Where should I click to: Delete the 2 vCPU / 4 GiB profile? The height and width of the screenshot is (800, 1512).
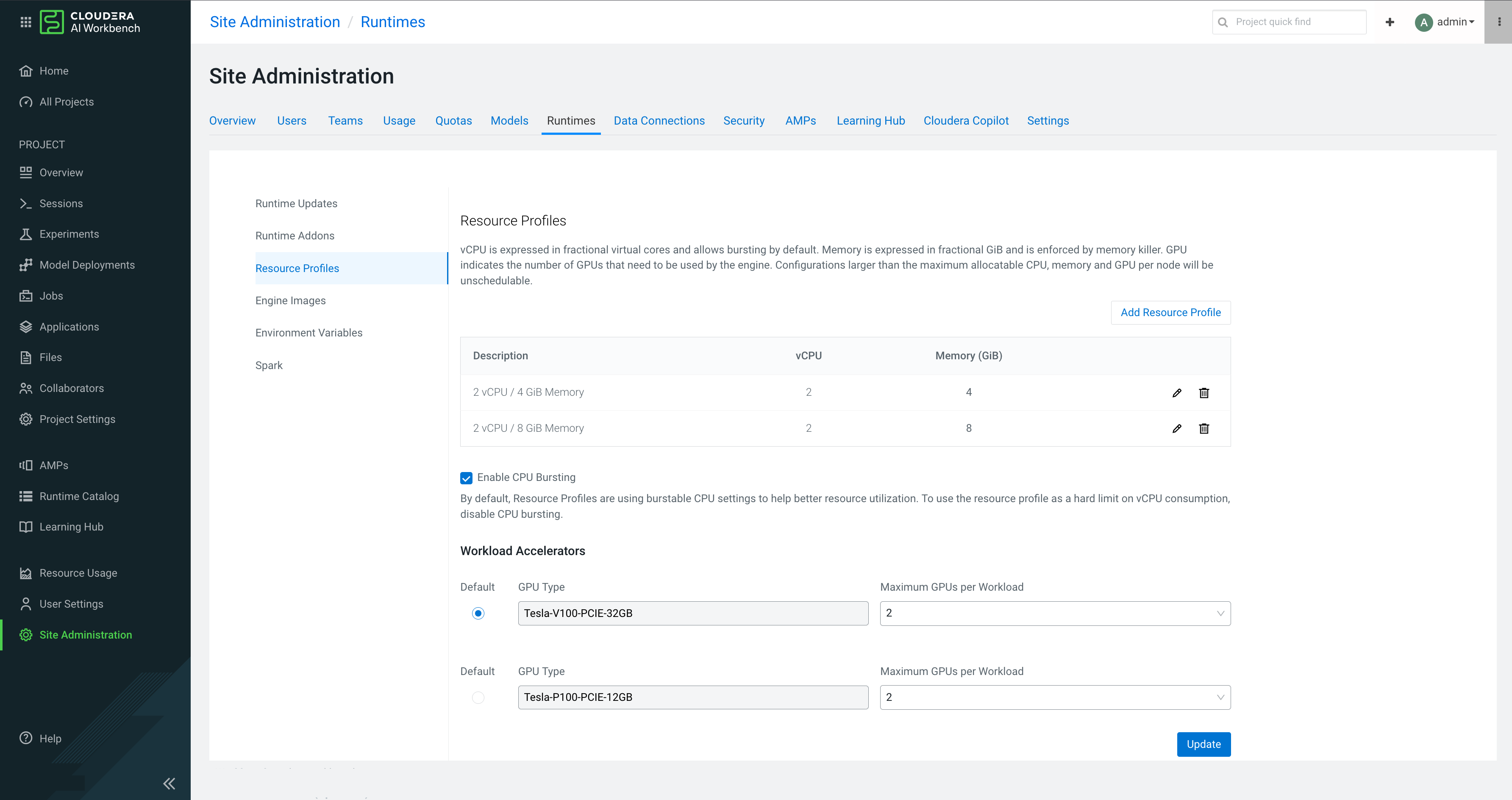[x=1204, y=393]
